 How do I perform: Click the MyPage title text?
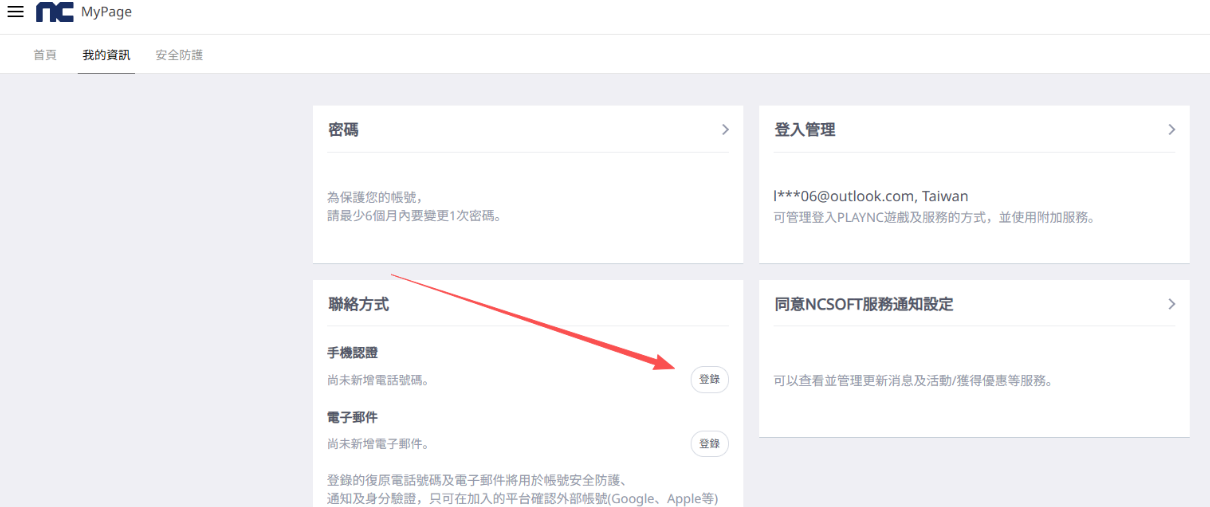point(106,12)
